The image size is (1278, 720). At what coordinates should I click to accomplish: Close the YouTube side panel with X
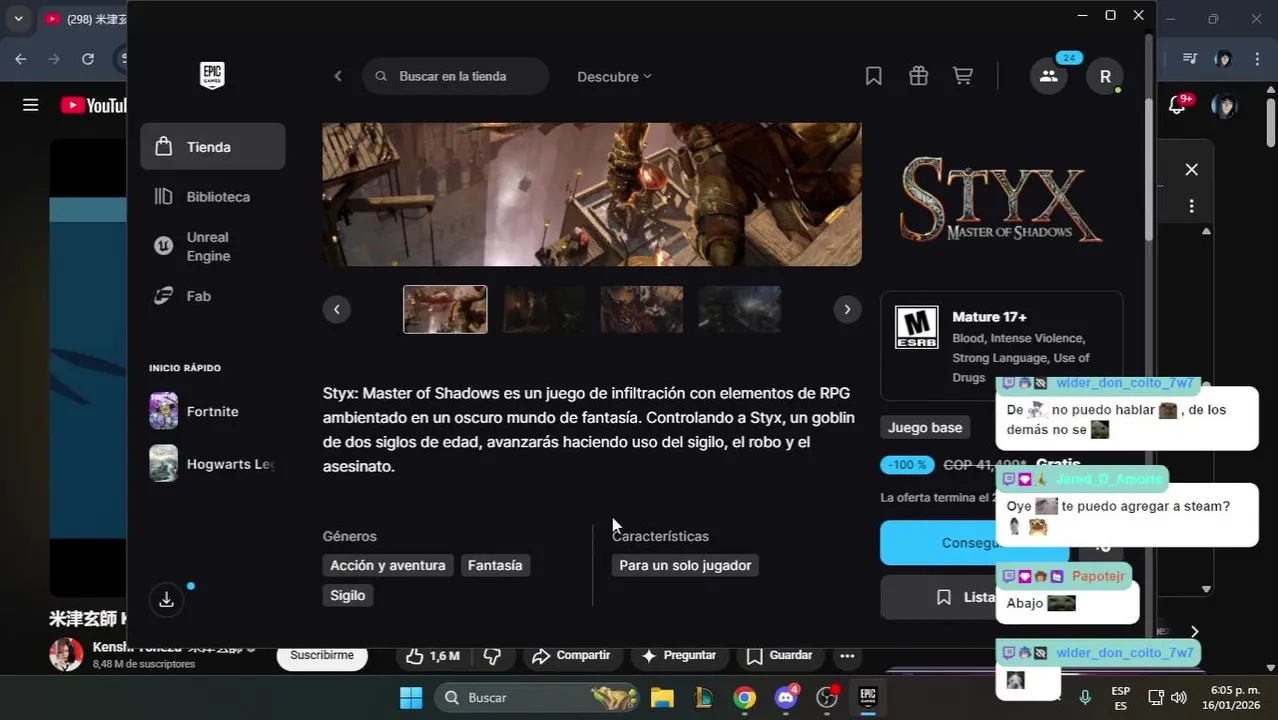tap(1191, 170)
